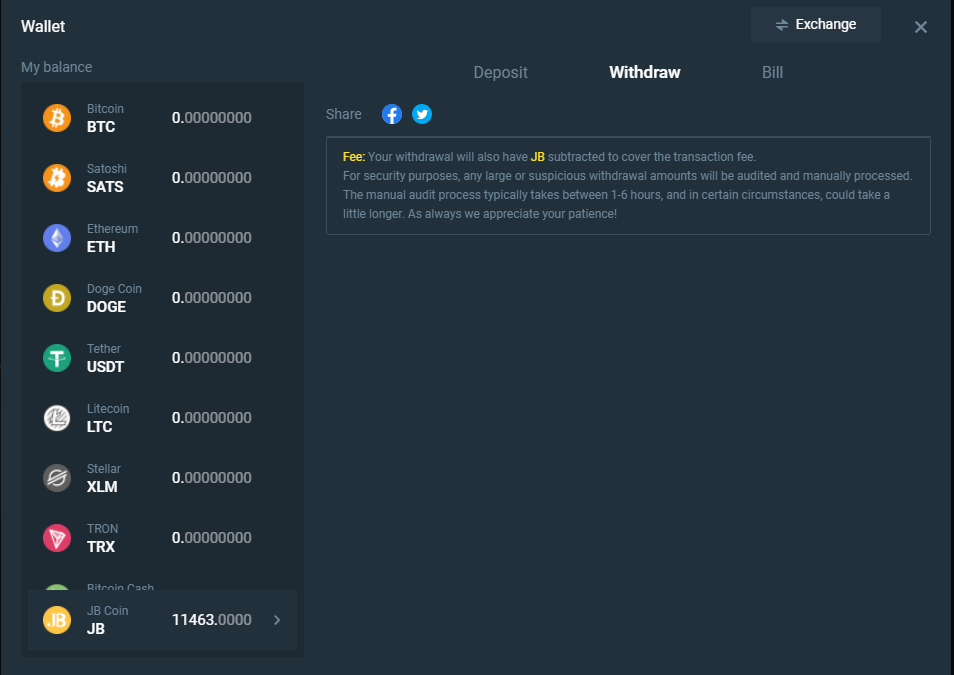Screen dimensions: 954x675
Task: Switch to the Deposit tab
Action: [x=500, y=72]
